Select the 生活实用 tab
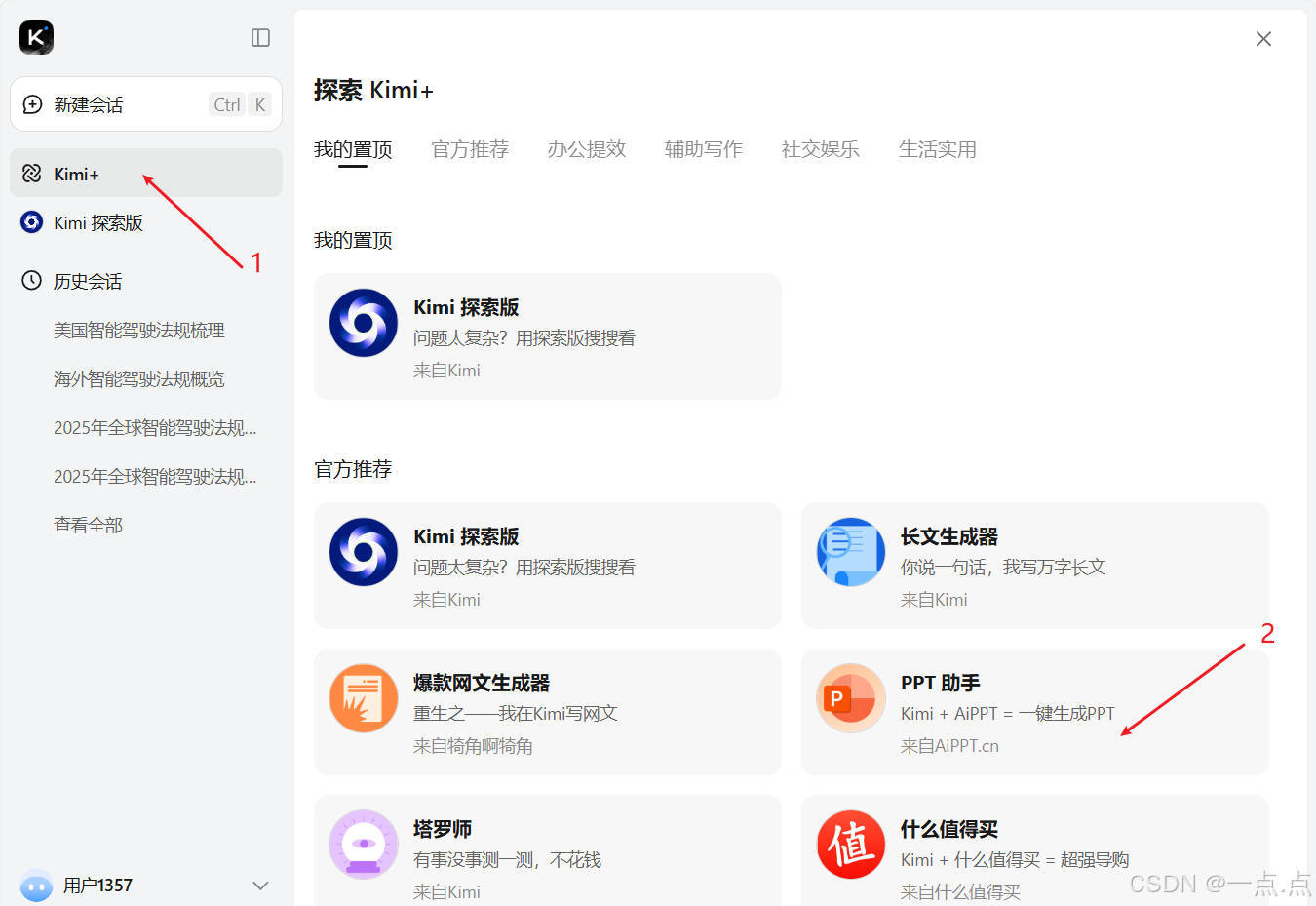The width and height of the screenshot is (1316, 906). point(938,149)
